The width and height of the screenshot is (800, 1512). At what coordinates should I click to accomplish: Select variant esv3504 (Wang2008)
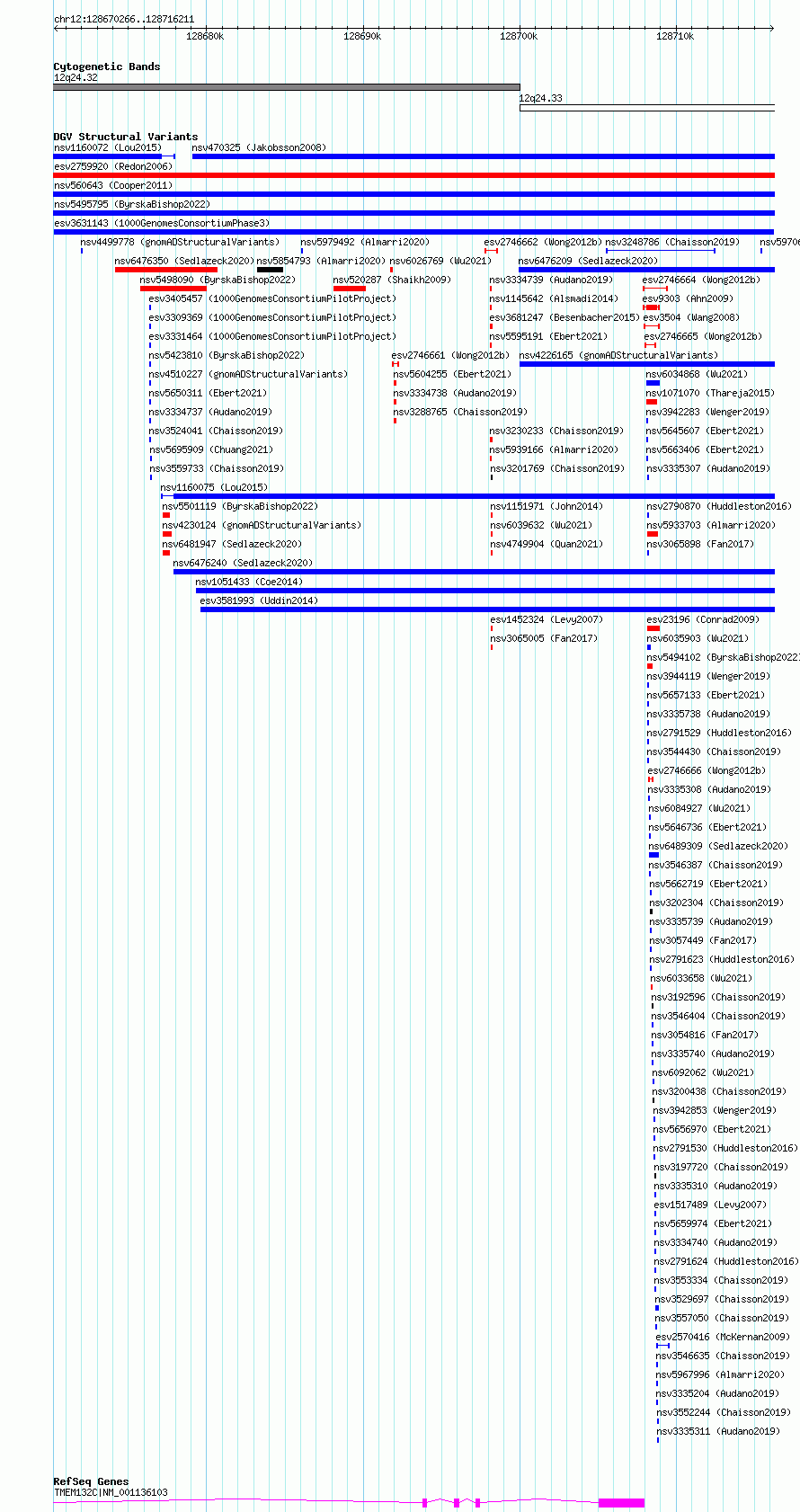coord(691,317)
